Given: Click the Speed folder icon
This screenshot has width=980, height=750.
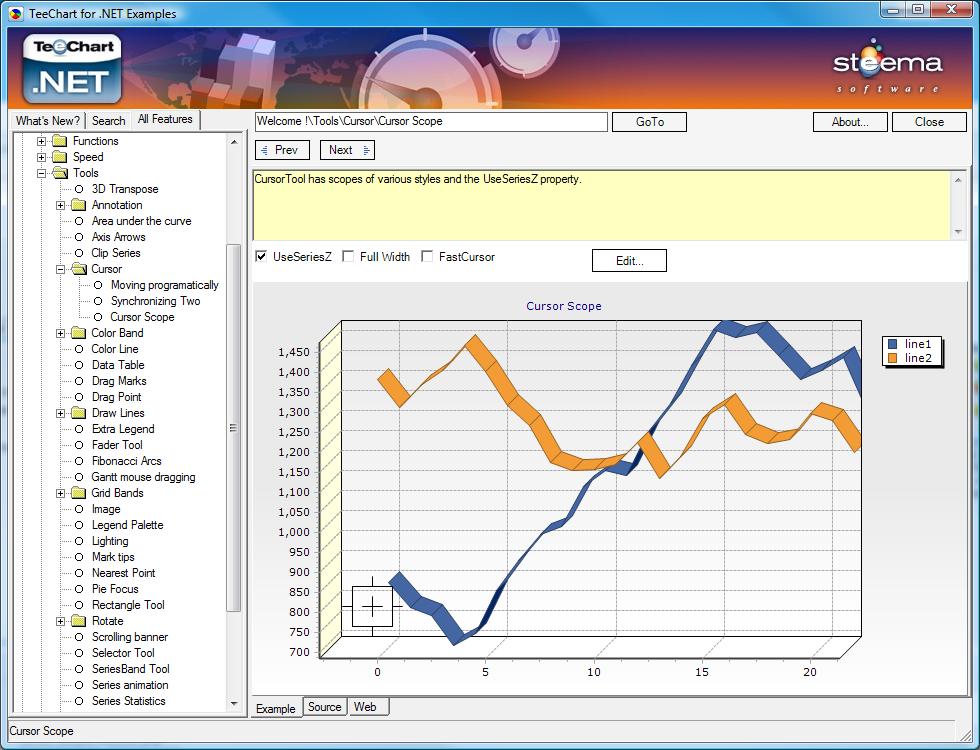Looking at the screenshot, I should [60, 157].
